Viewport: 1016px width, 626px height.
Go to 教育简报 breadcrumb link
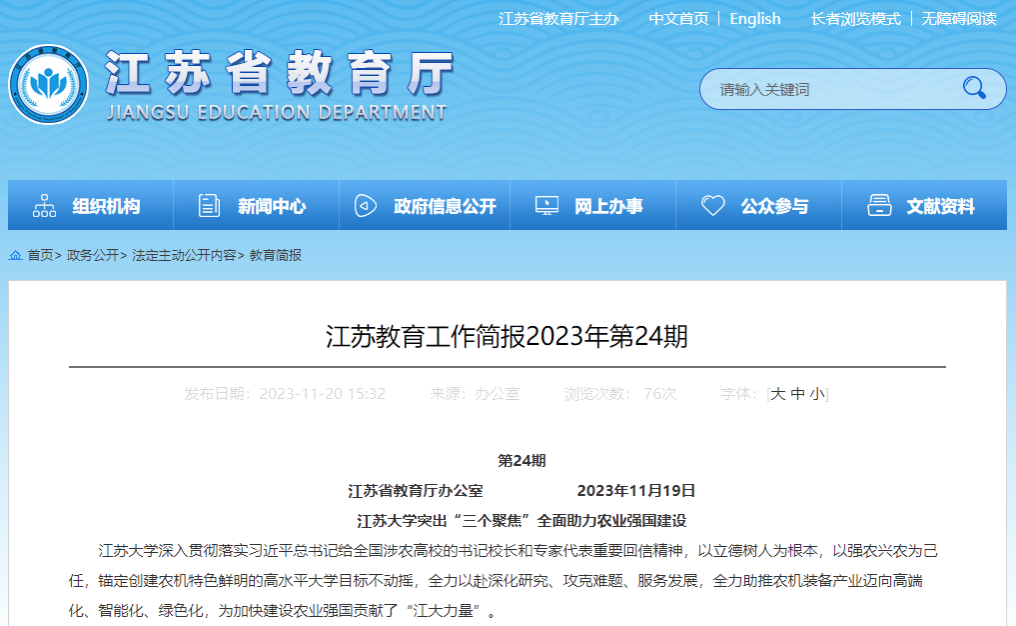[275, 256]
